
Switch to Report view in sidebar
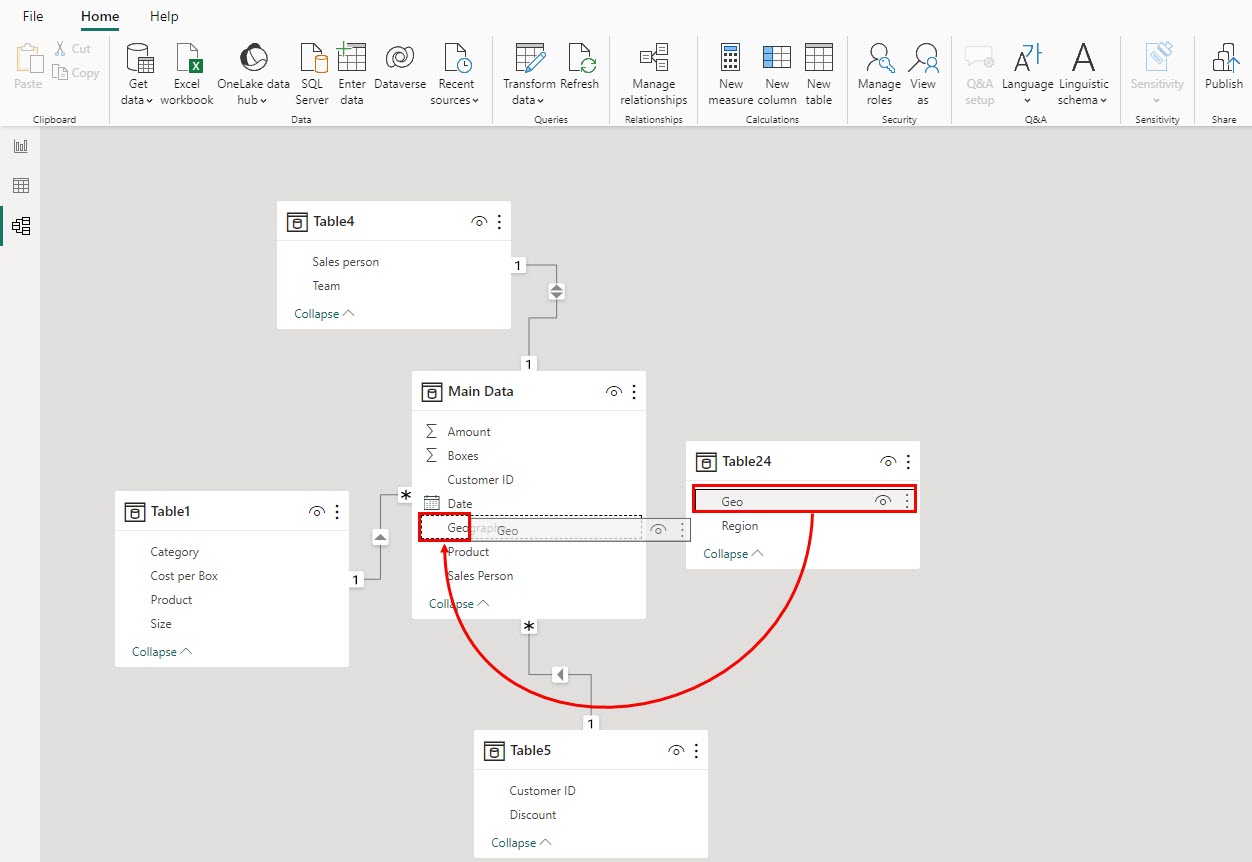click(21, 146)
